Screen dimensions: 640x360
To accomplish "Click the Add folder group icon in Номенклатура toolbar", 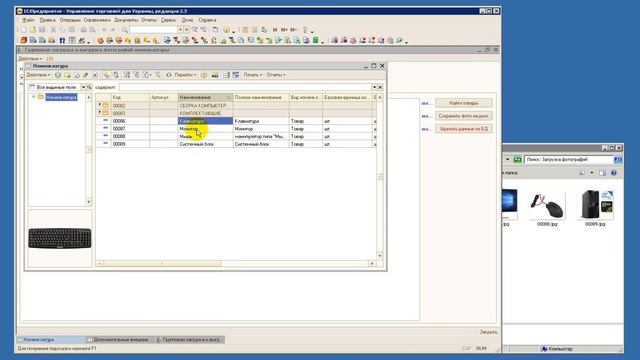I will click(67, 75).
